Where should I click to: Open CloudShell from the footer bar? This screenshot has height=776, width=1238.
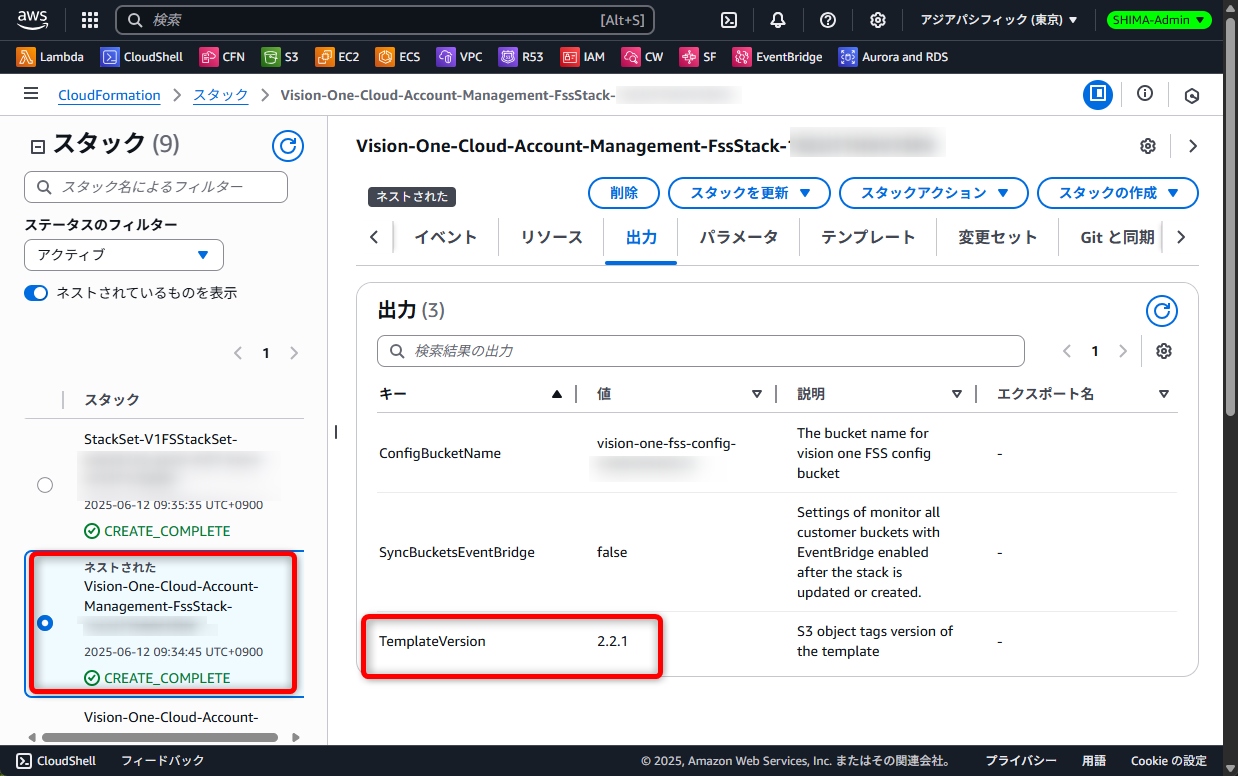pyautogui.click(x=57, y=761)
